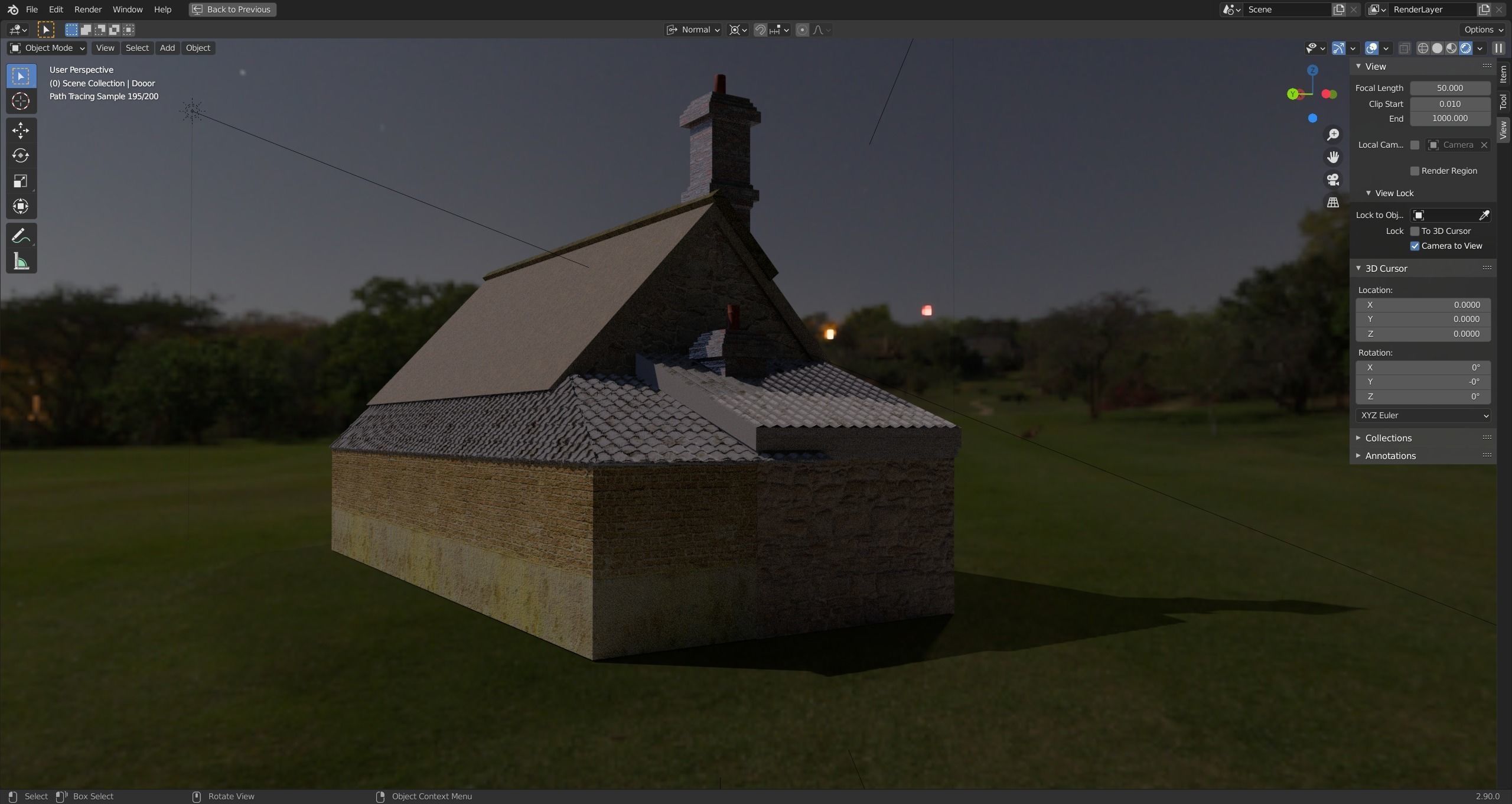Open the viewport Add menu button
1512x804 pixels.
point(167,48)
